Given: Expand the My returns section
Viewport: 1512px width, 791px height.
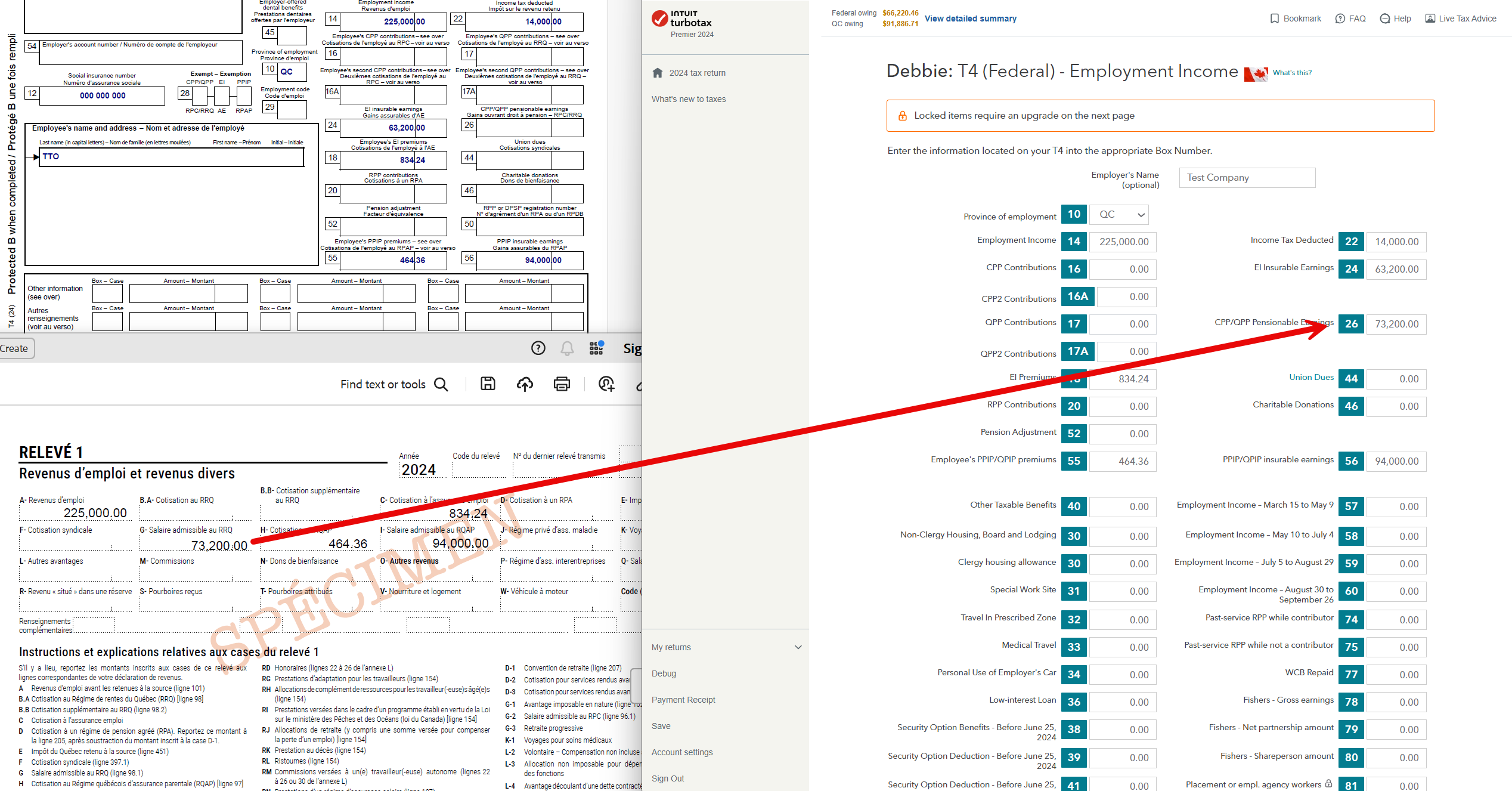Looking at the screenshot, I should (726, 647).
